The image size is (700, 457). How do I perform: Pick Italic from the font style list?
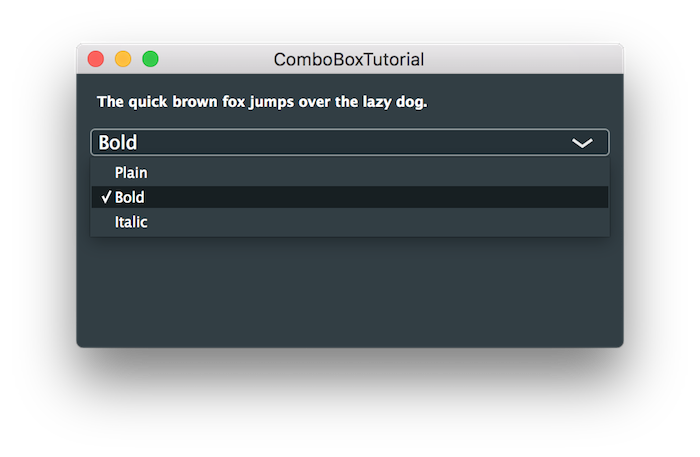(x=131, y=222)
